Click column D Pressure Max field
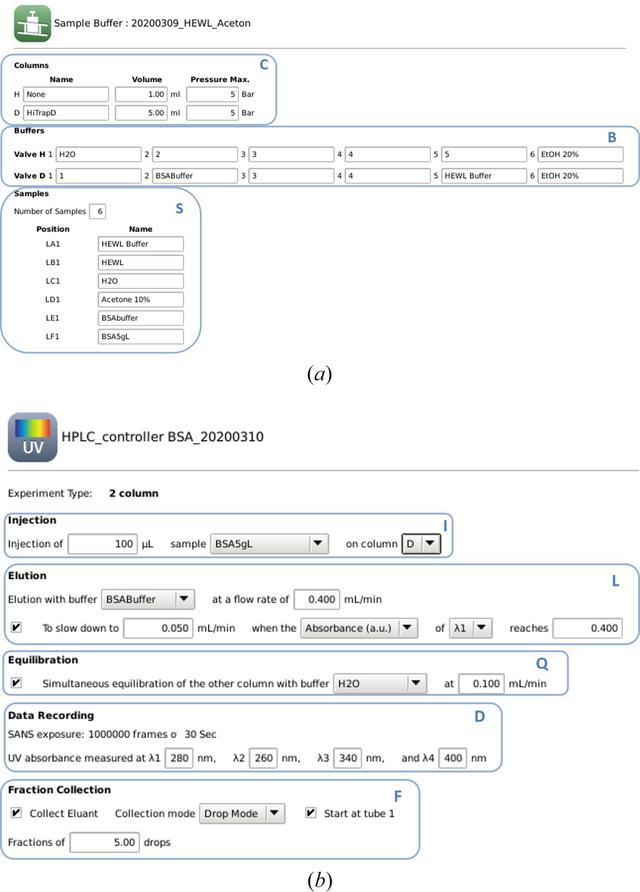Viewport: 640px width, 892px height. tap(213, 113)
